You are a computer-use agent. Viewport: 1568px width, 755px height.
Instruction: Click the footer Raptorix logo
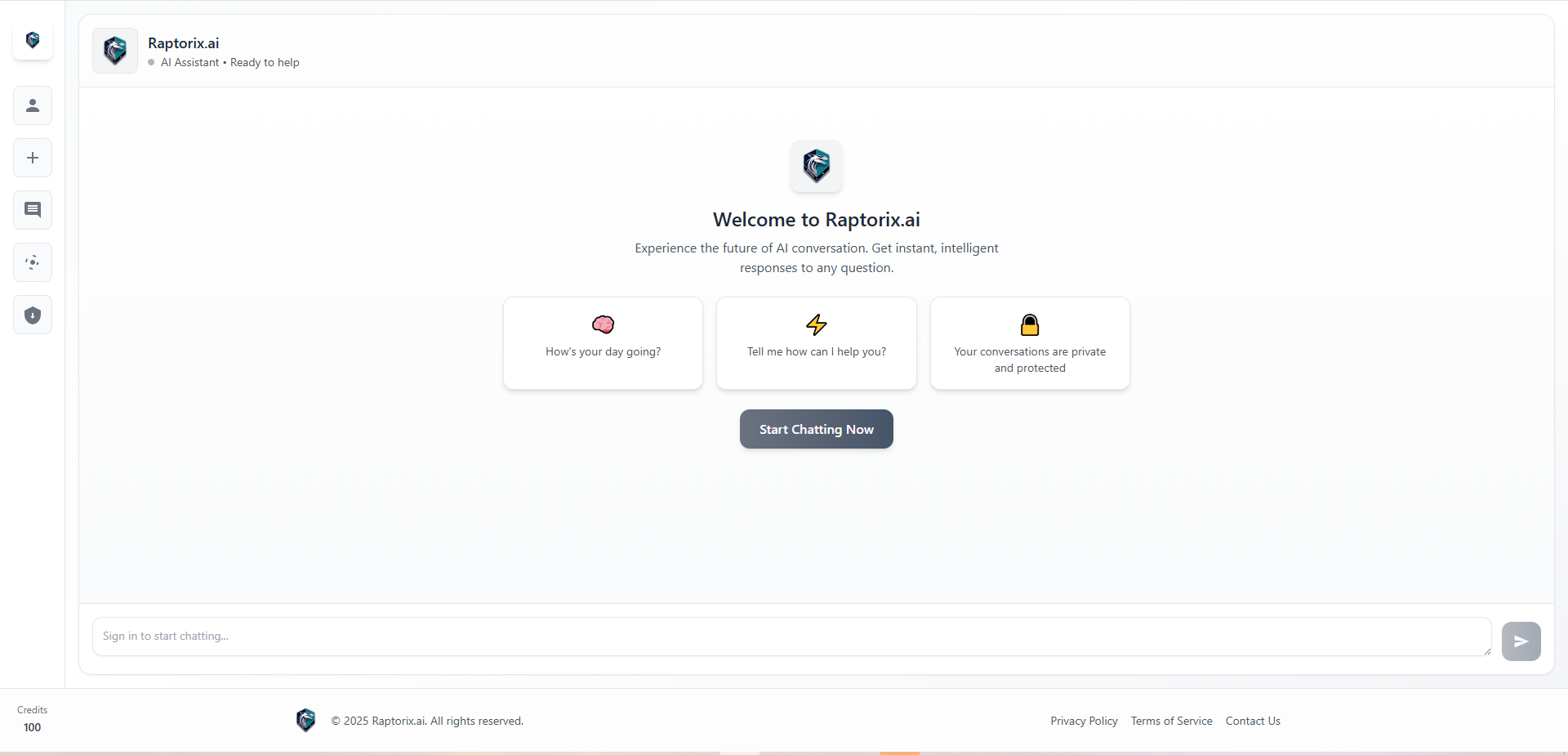[305, 720]
